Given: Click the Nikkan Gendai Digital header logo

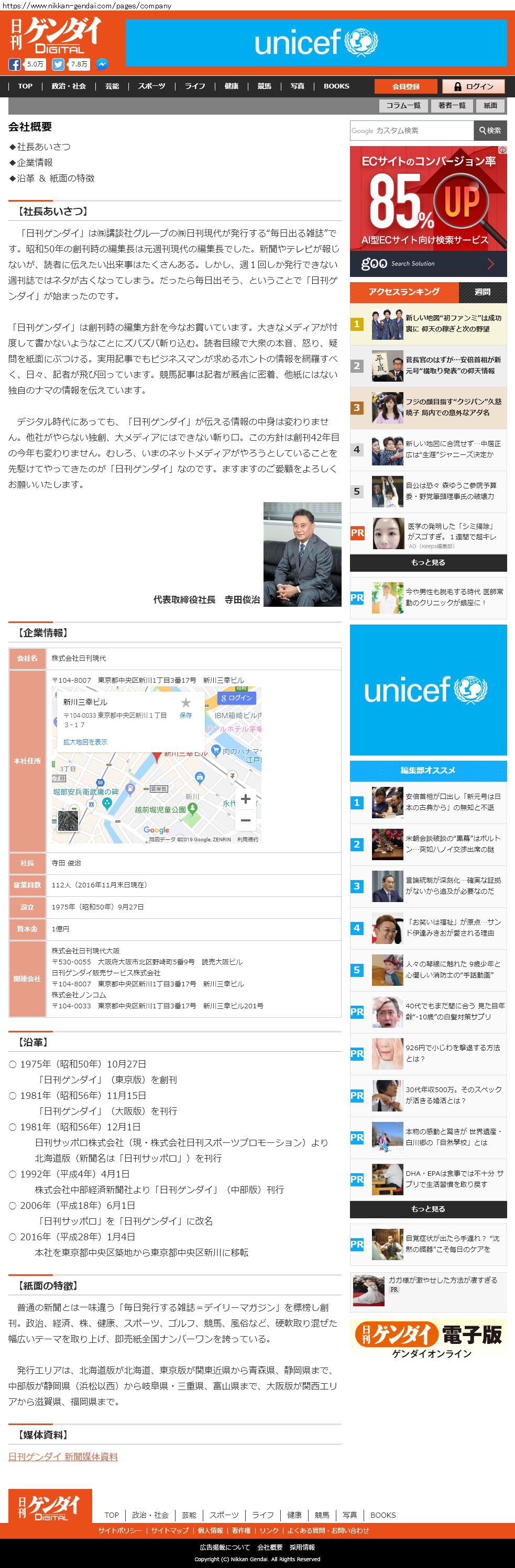Looking at the screenshot, I should click(55, 35).
